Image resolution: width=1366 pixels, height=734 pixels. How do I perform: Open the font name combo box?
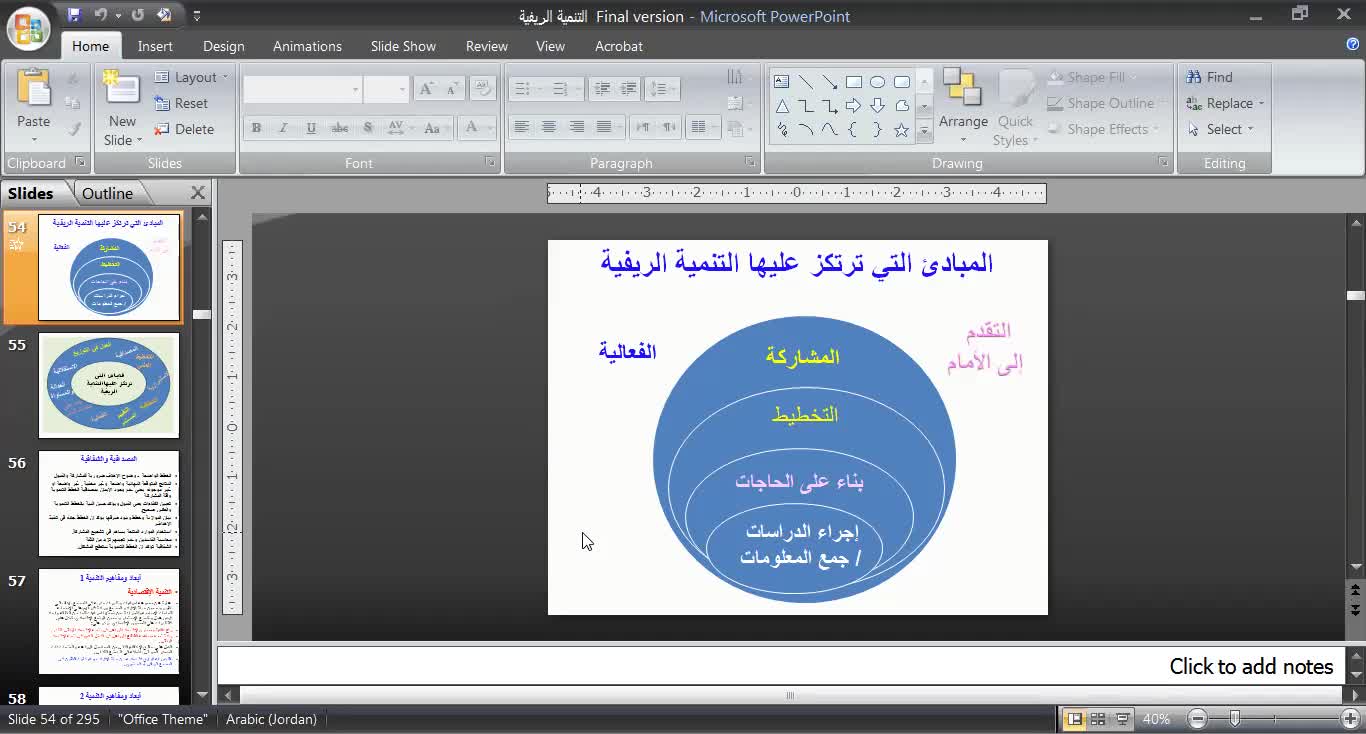tap(302, 89)
